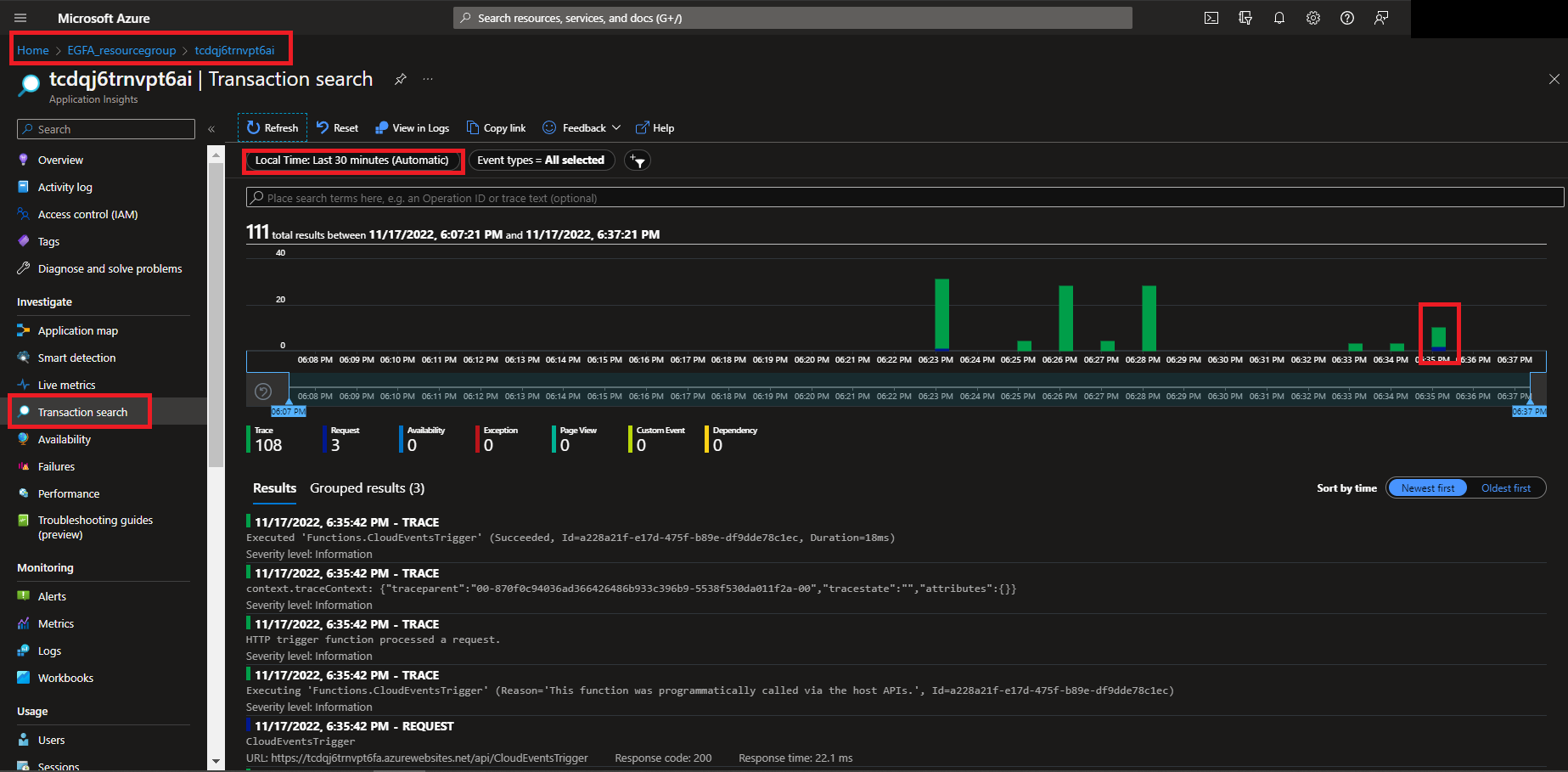This screenshot has height=772, width=1568.
Task: Toggle Custom Event type filter
Action: coord(658,440)
